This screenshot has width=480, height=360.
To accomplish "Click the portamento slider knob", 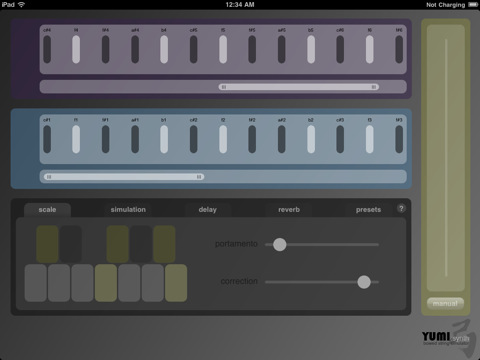I will [280, 245].
